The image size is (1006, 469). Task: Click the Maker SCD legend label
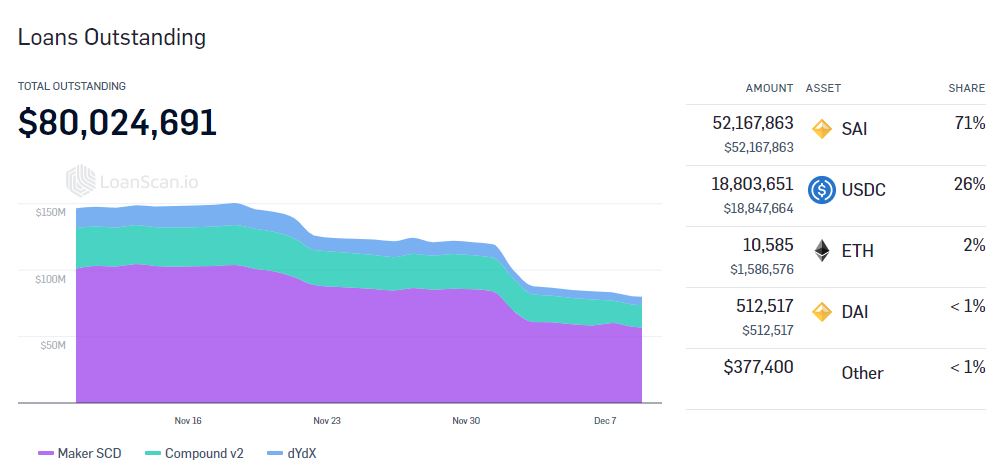click(x=89, y=454)
